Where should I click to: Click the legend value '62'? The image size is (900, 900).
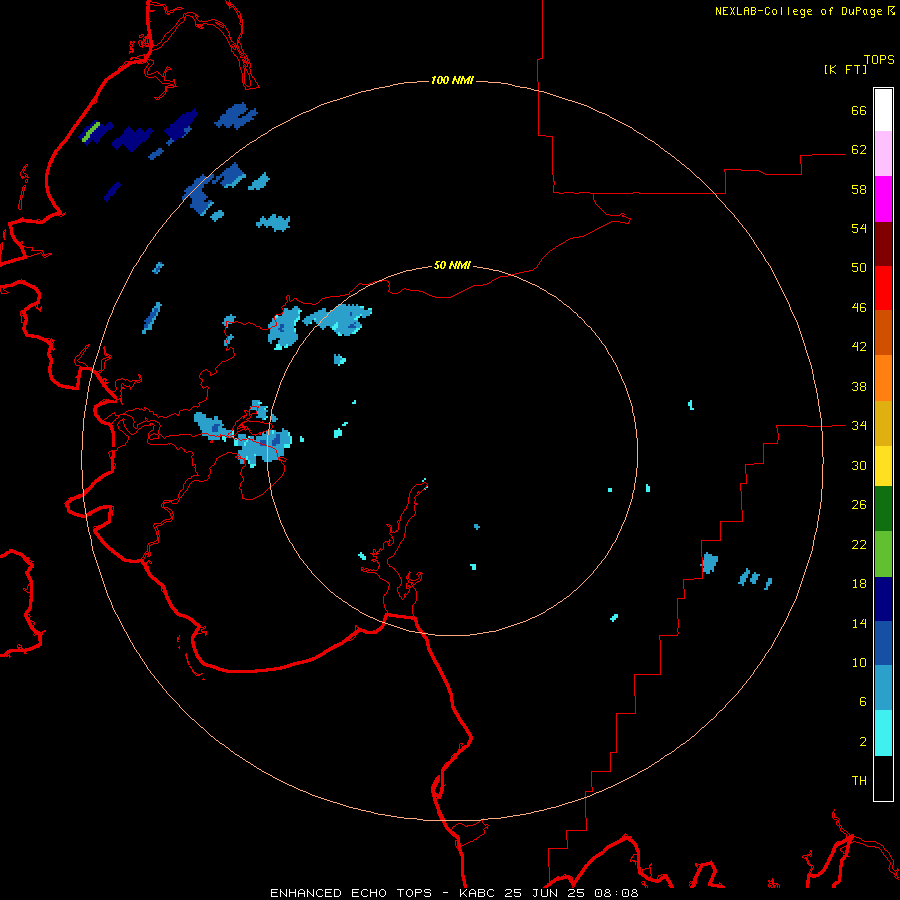click(x=859, y=150)
